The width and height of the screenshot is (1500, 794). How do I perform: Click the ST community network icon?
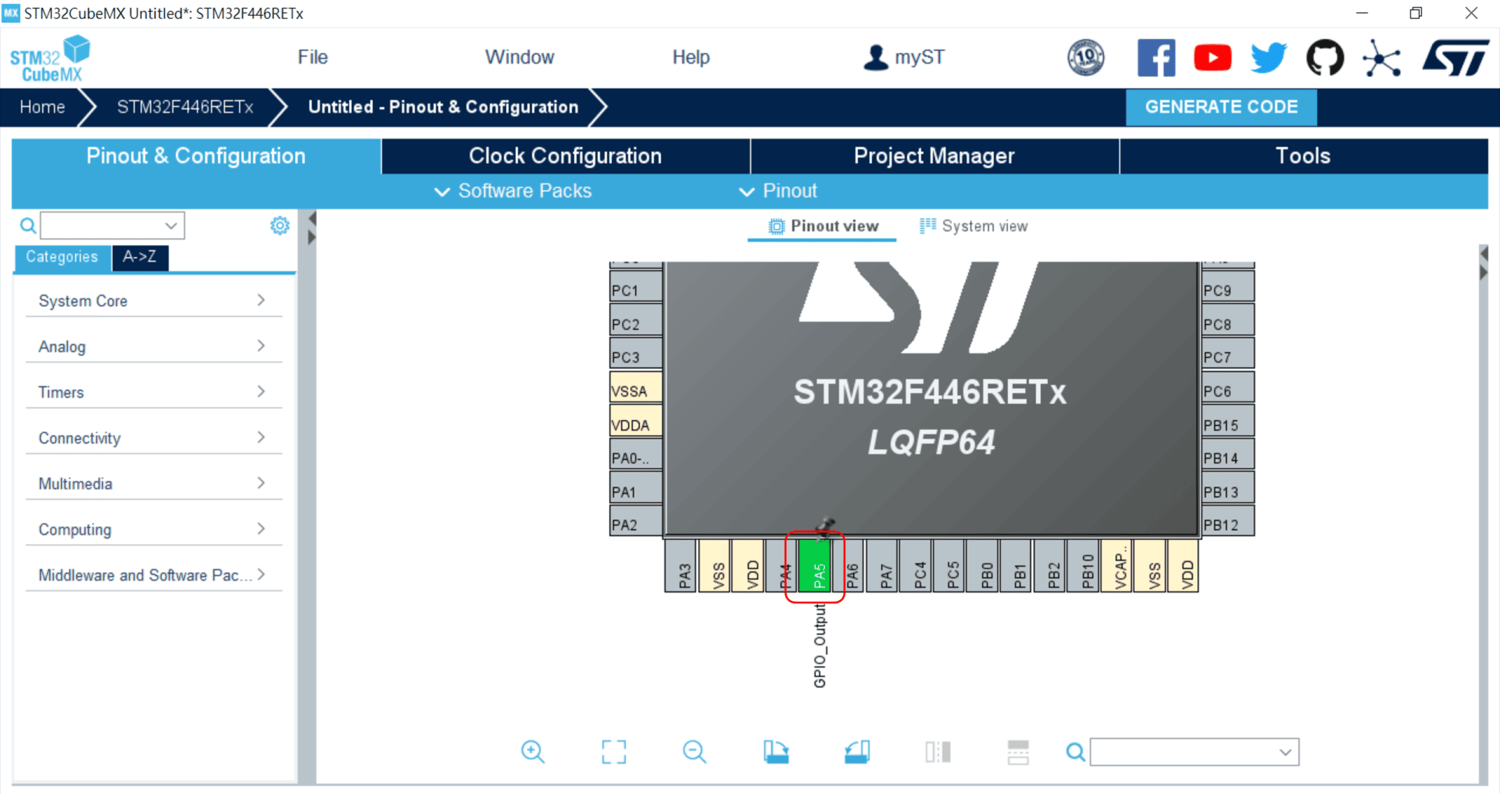[1381, 58]
